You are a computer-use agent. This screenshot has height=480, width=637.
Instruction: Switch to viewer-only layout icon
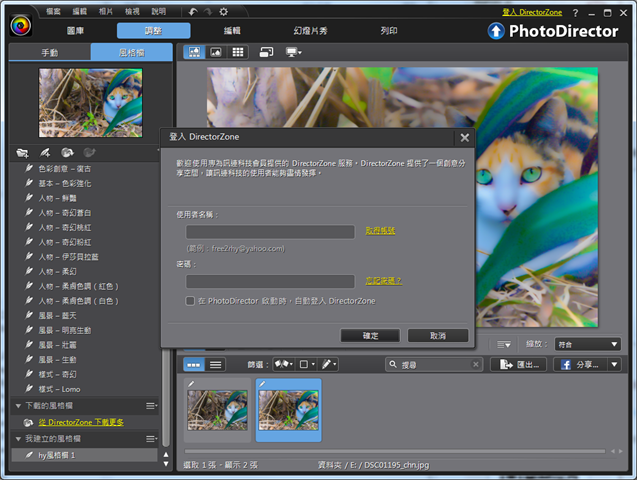[x=216, y=52]
